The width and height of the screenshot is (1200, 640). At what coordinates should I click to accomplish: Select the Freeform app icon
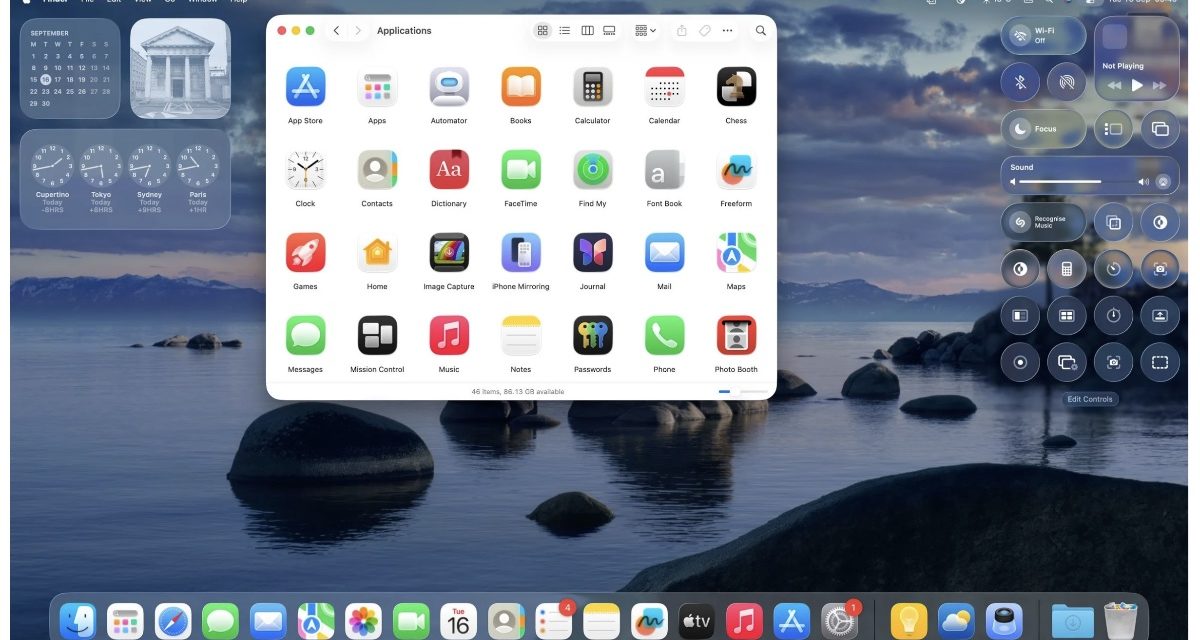tap(736, 171)
